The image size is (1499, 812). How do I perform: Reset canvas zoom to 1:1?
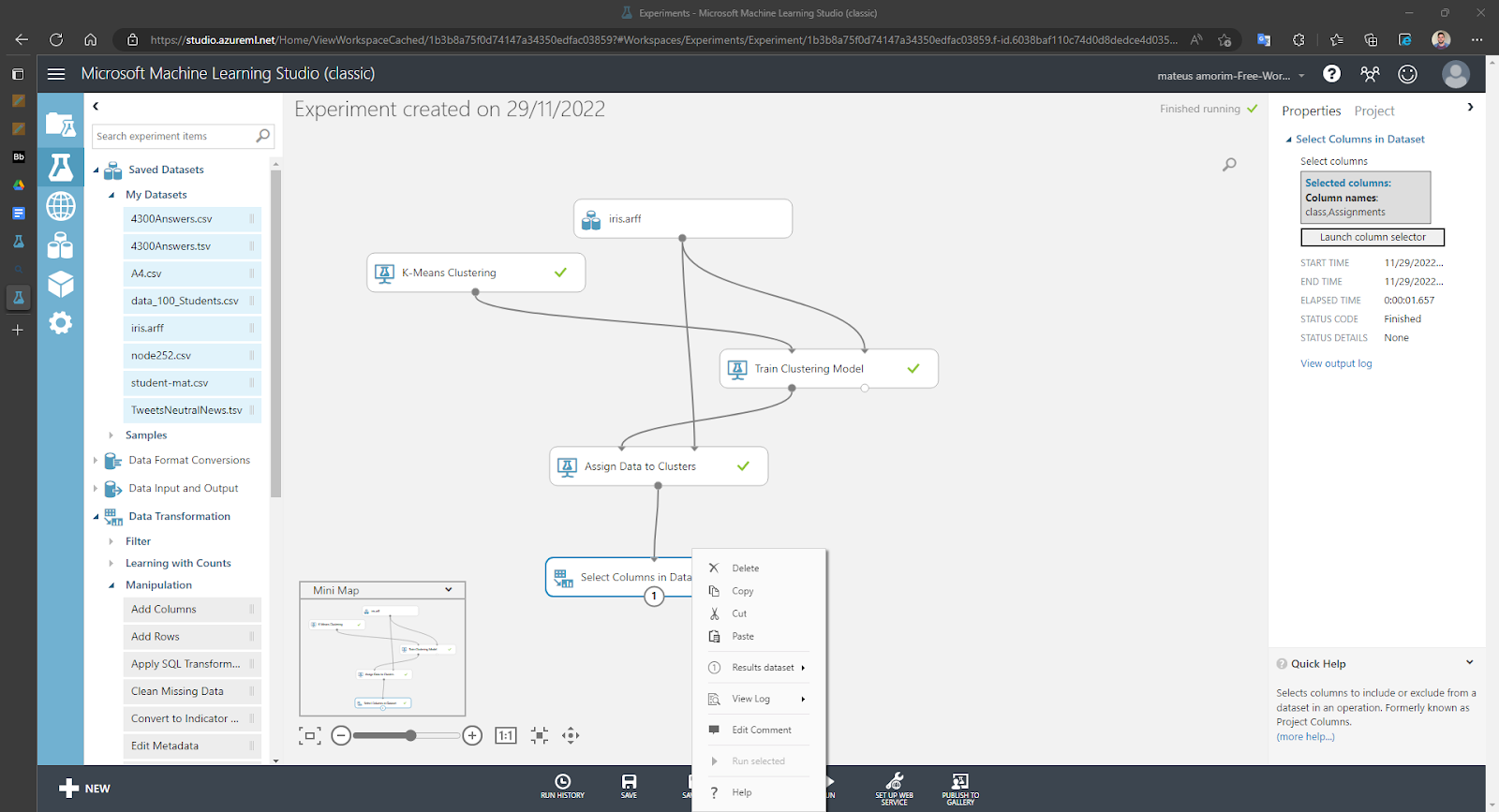point(506,736)
